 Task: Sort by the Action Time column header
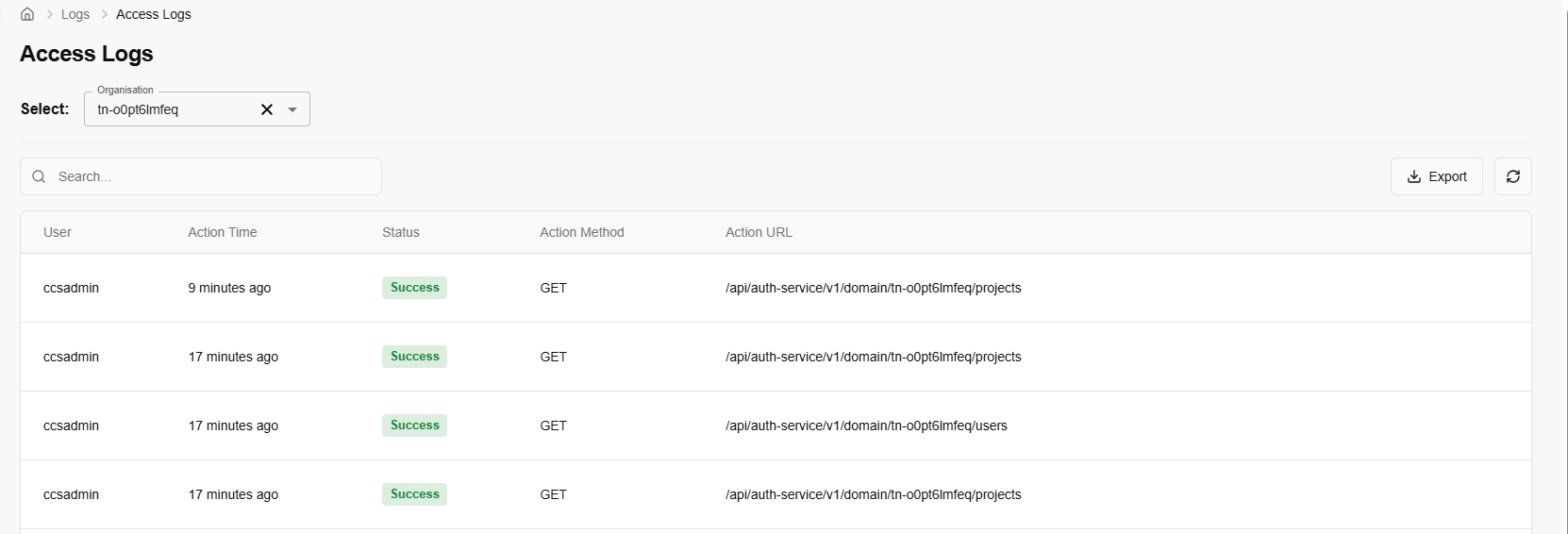(x=222, y=232)
